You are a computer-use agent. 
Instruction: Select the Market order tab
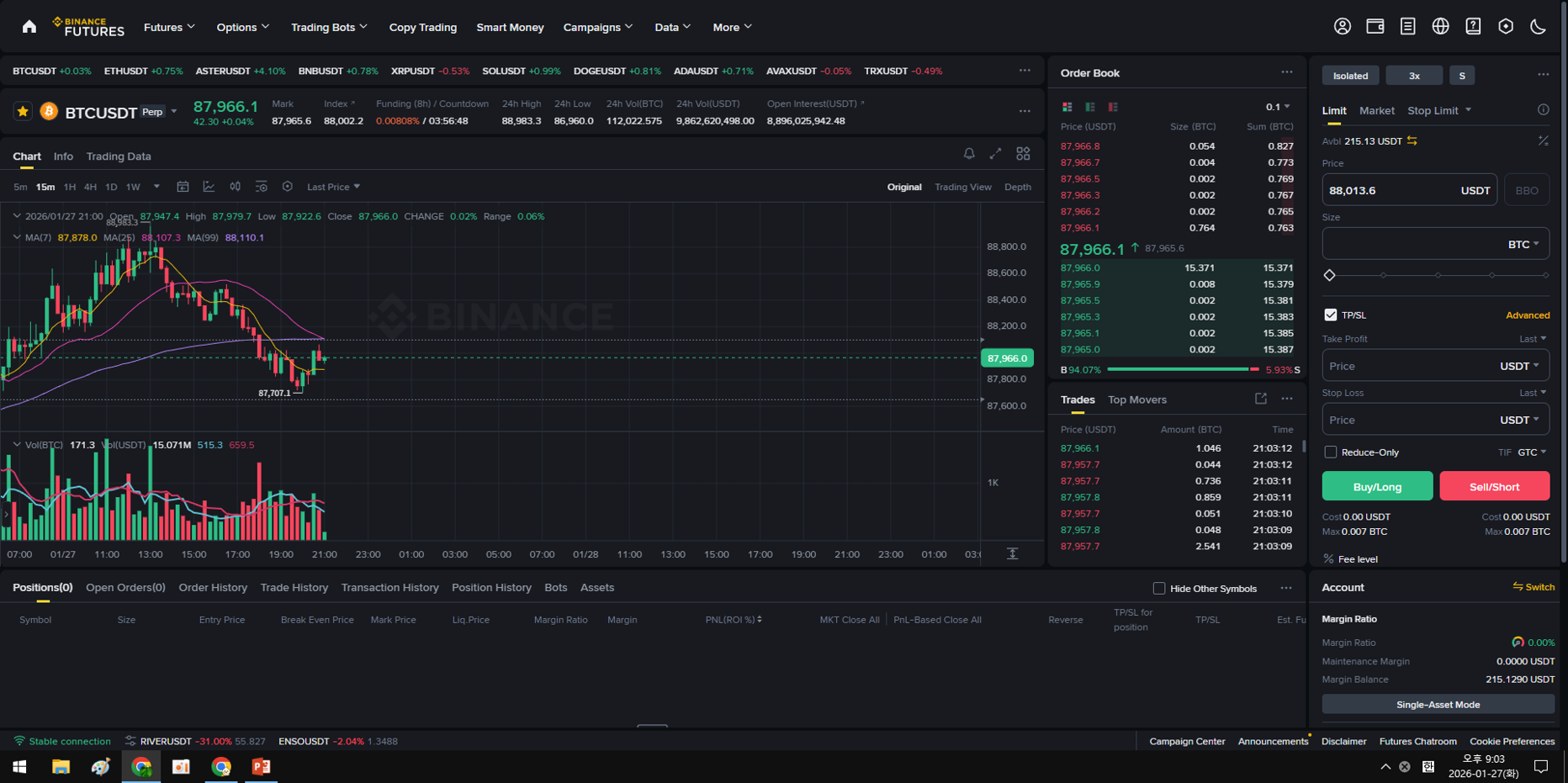coord(1376,110)
